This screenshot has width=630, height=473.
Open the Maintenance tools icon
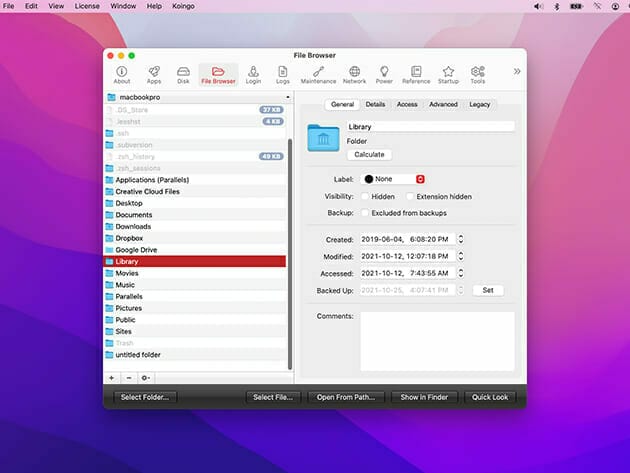point(318,74)
